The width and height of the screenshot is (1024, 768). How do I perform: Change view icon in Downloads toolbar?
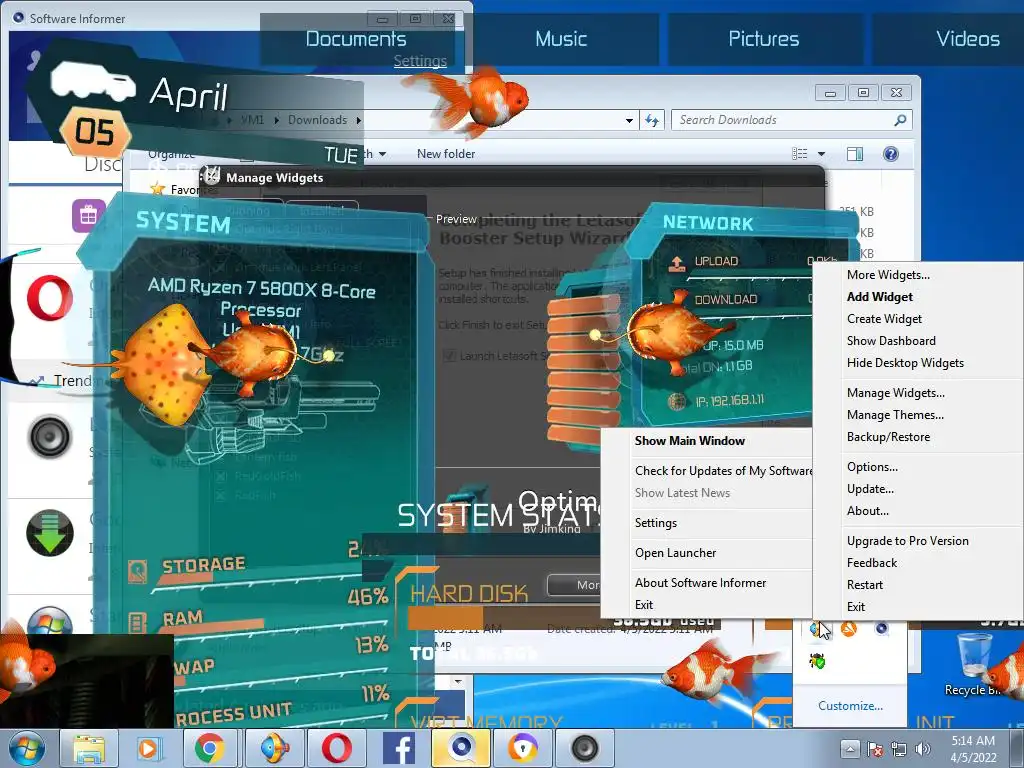(x=799, y=154)
